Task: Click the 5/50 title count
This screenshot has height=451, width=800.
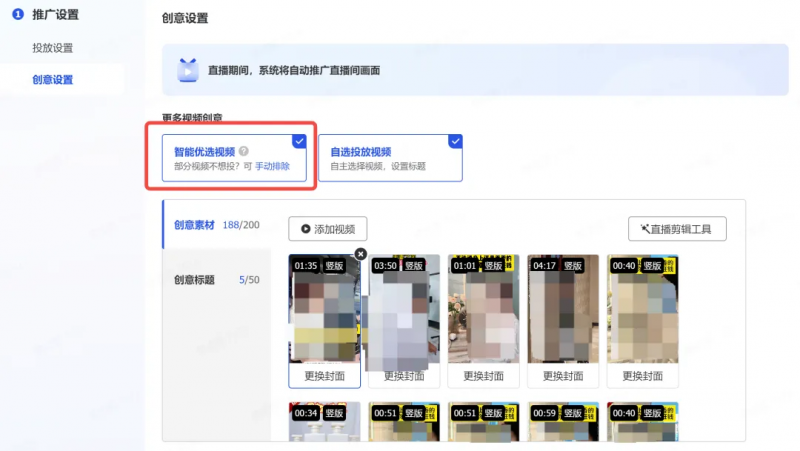Action: pyautogui.click(x=249, y=280)
